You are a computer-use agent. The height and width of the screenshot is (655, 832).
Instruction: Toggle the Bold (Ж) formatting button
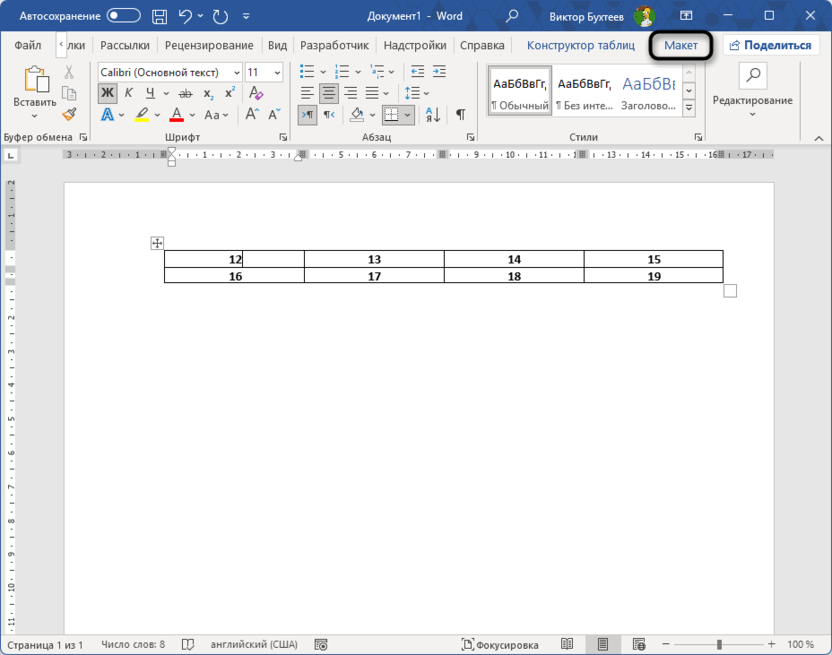107,93
